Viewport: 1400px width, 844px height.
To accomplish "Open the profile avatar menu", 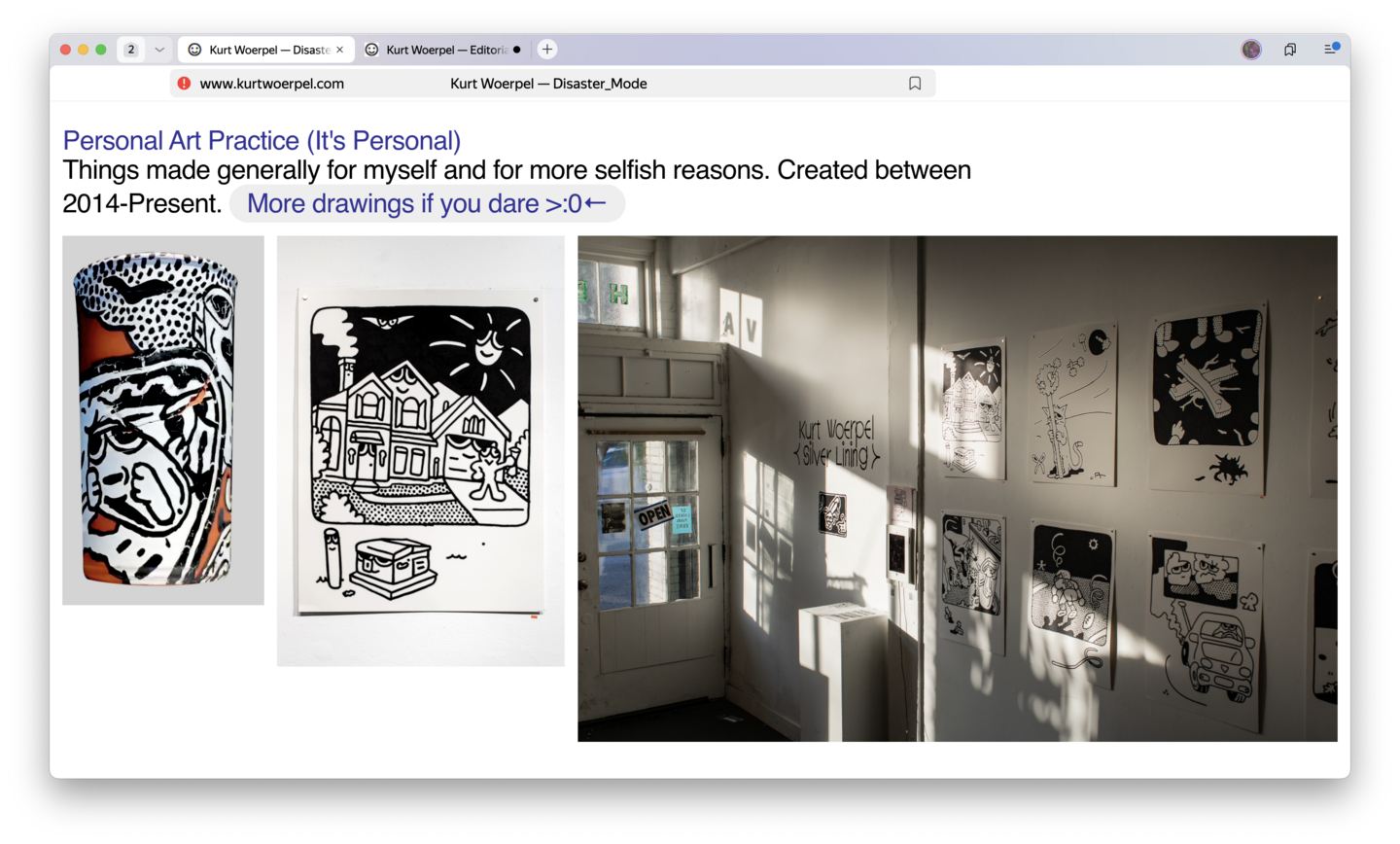I will [x=1251, y=50].
